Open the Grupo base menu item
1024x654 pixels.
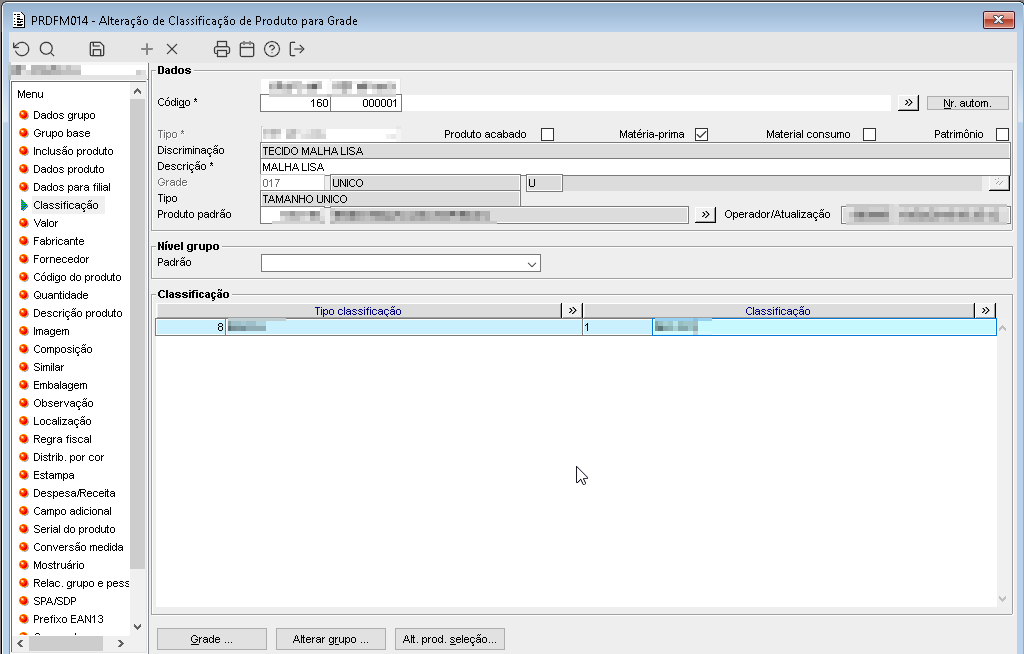(x=62, y=133)
